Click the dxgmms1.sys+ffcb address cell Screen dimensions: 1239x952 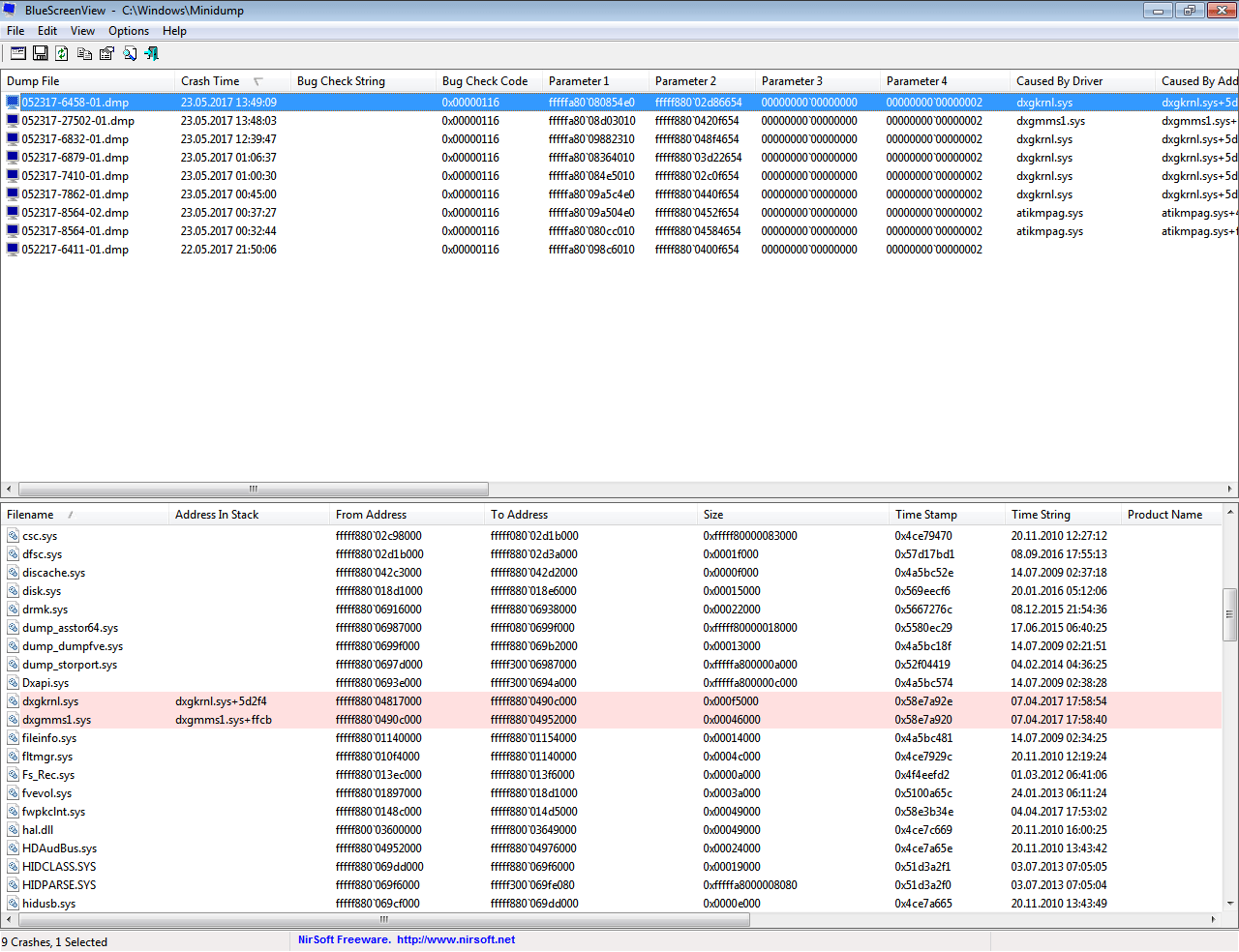click(224, 720)
